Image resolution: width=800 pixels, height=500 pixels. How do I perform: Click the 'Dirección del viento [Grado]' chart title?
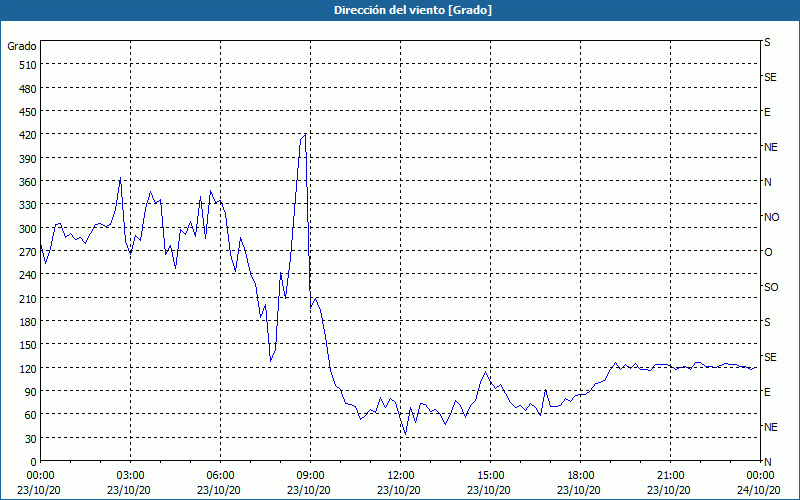point(413,10)
